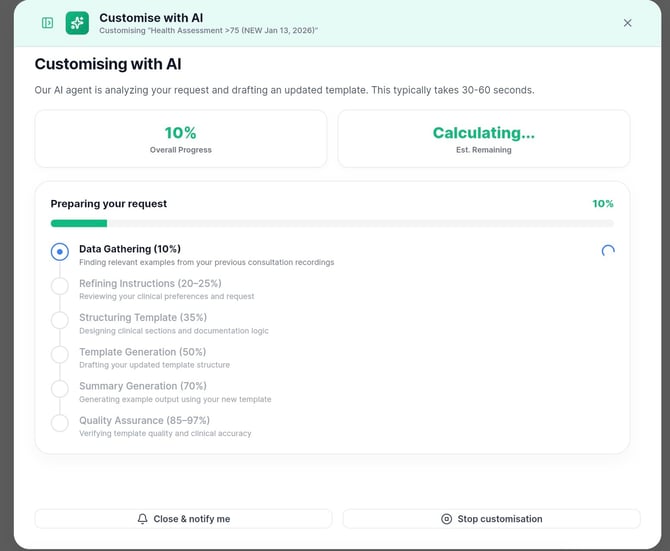Click the stop circle icon
The height and width of the screenshot is (551, 670).
[447, 519]
